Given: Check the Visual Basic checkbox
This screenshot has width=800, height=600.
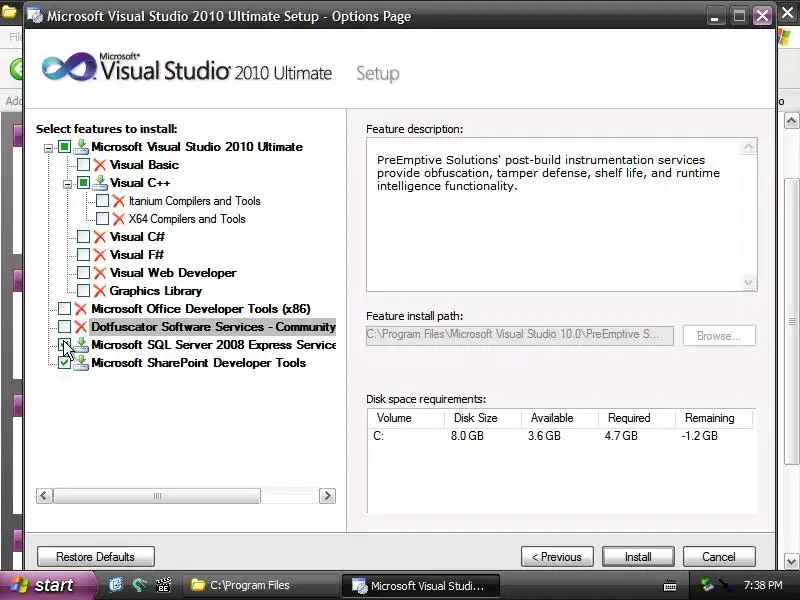Looking at the screenshot, I should click(83, 165).
